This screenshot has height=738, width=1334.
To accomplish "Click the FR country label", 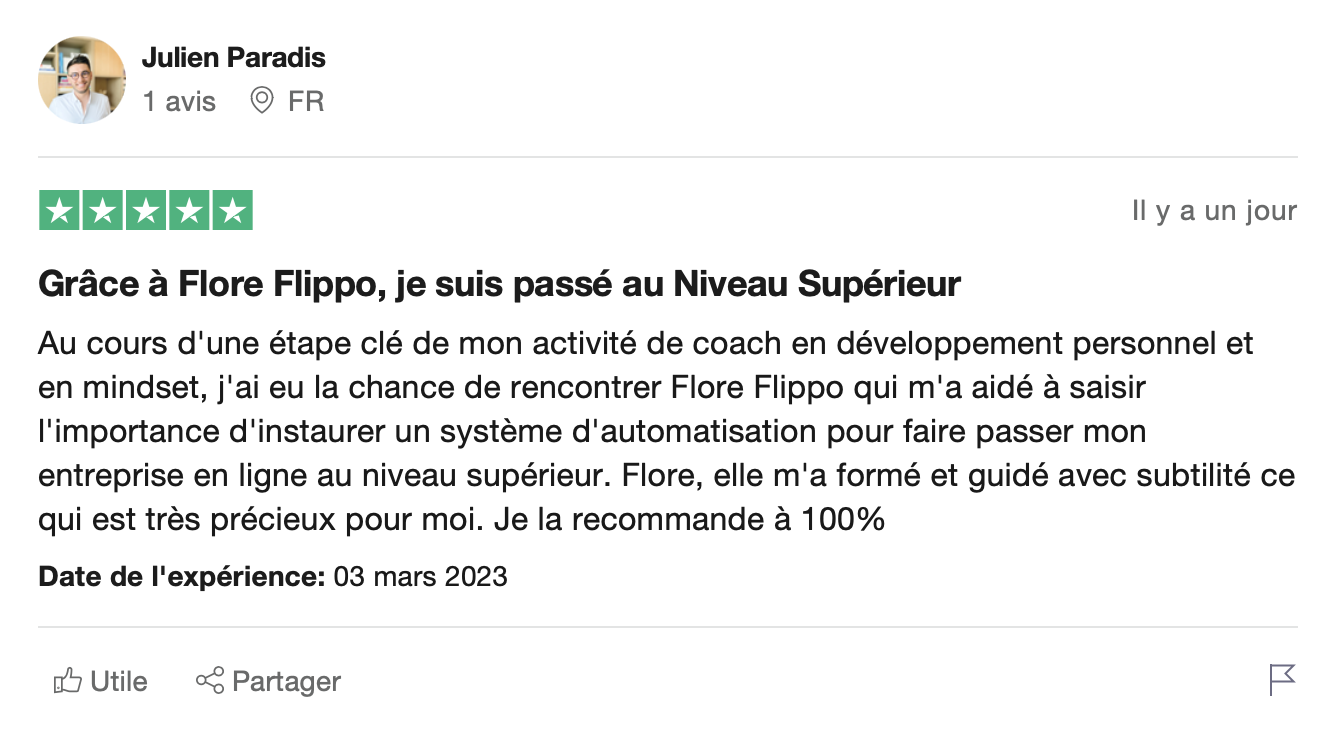I will (x=306, y=101).
